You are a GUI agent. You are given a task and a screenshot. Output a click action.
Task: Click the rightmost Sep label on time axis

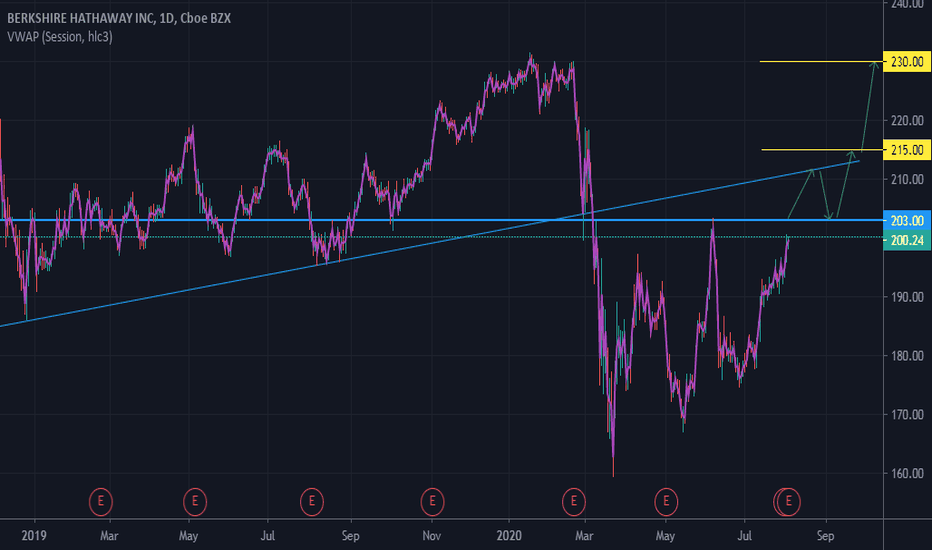[x=826, y=536]
